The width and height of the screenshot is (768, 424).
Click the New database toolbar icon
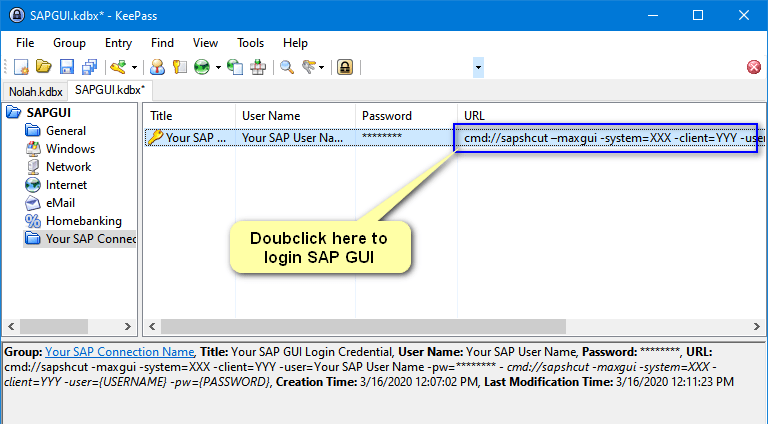[21, 67]
